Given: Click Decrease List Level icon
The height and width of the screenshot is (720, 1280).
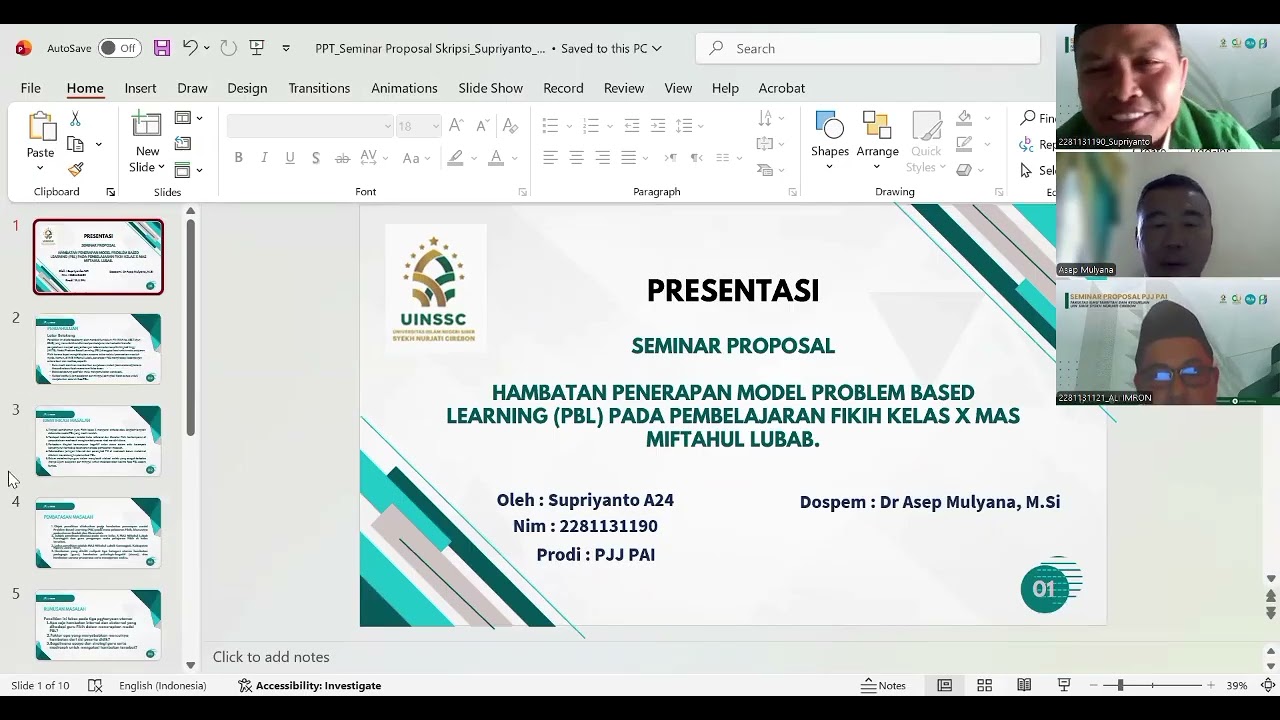Looking at the screenshot, I should click(x=631, y=126).
